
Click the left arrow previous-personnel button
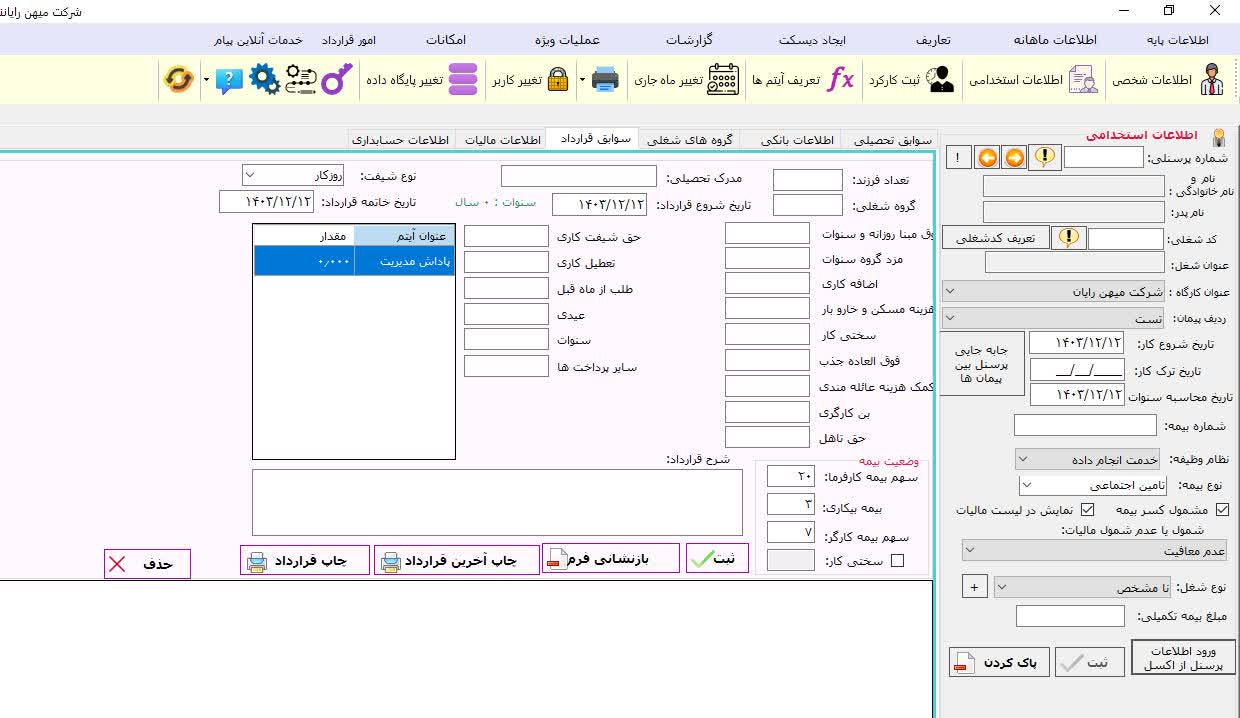tap(987, 158)
